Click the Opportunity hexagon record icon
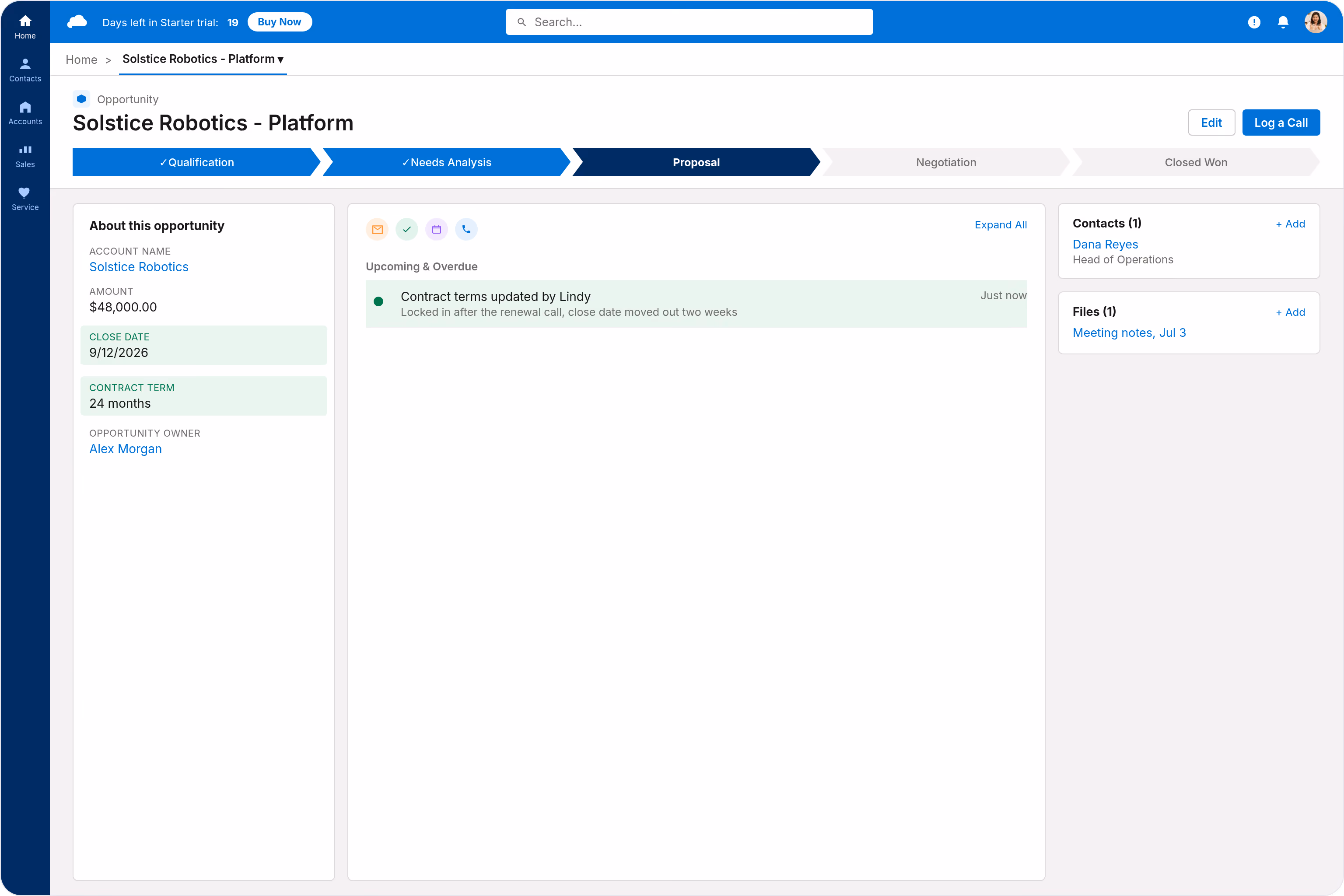 [81, 99]
